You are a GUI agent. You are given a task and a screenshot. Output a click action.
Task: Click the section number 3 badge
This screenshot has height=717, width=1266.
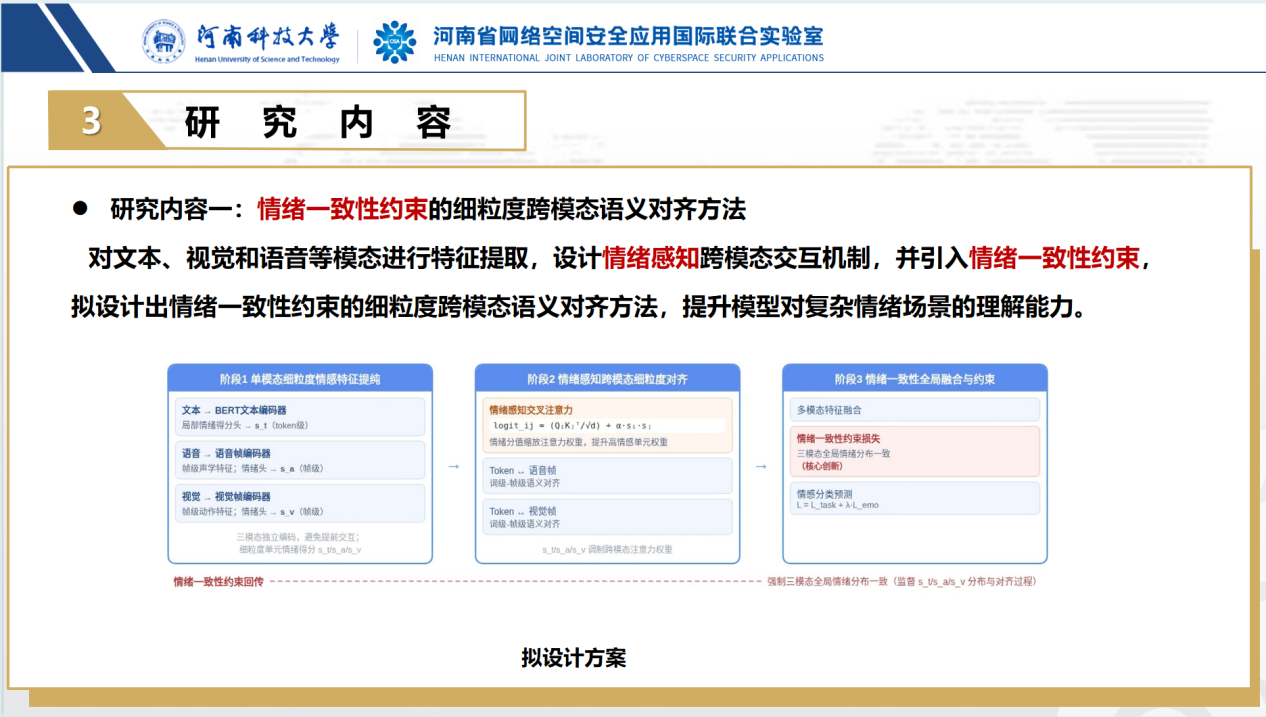tap(91, 121)
